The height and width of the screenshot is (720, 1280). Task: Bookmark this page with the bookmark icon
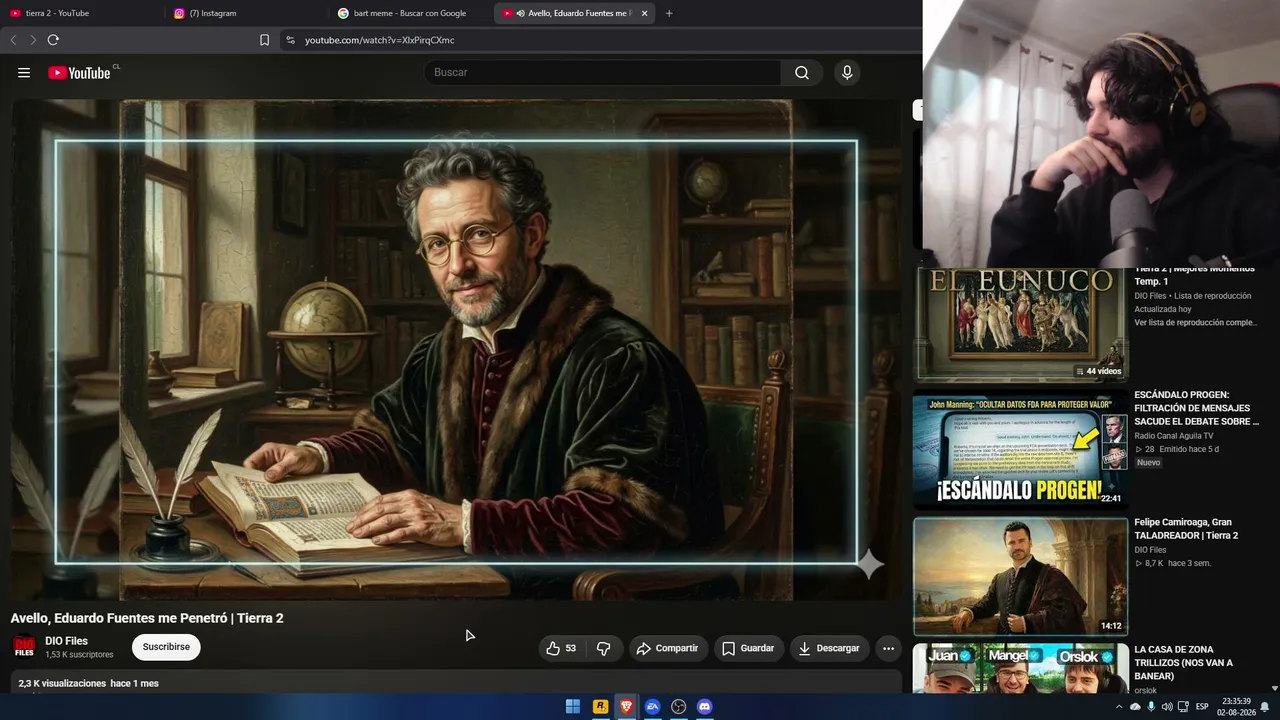pyautogui.click(x=264, y=40)
